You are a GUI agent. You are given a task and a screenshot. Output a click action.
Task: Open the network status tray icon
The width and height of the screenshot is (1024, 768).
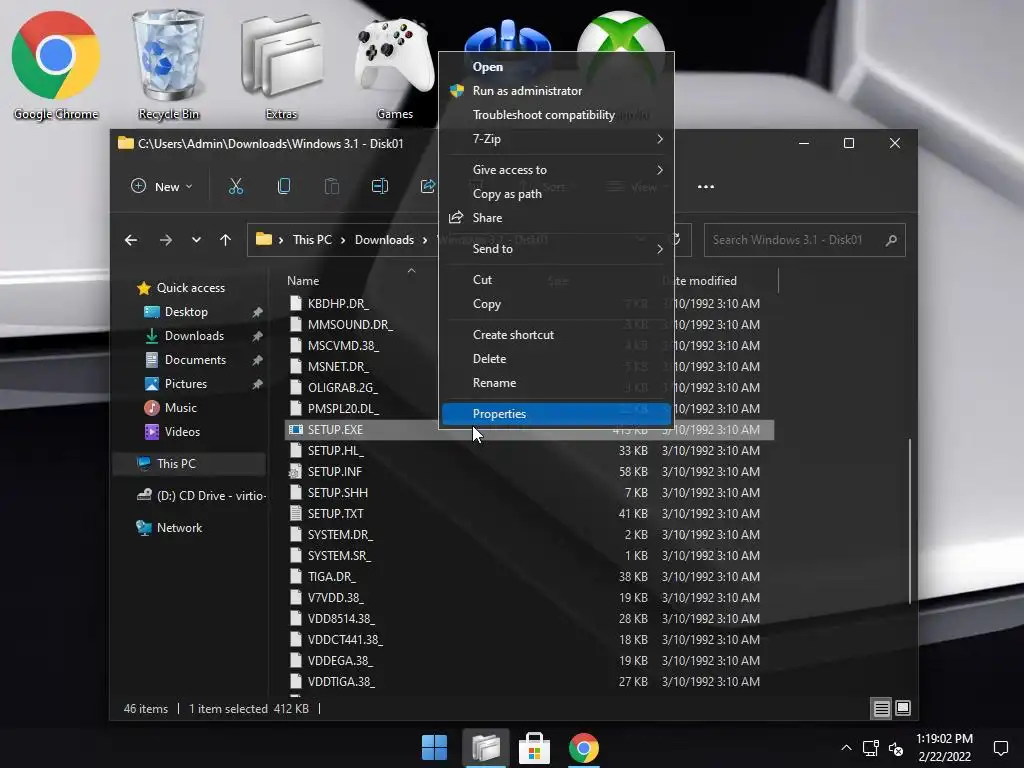pyautogui.click(x=871, y=748)
